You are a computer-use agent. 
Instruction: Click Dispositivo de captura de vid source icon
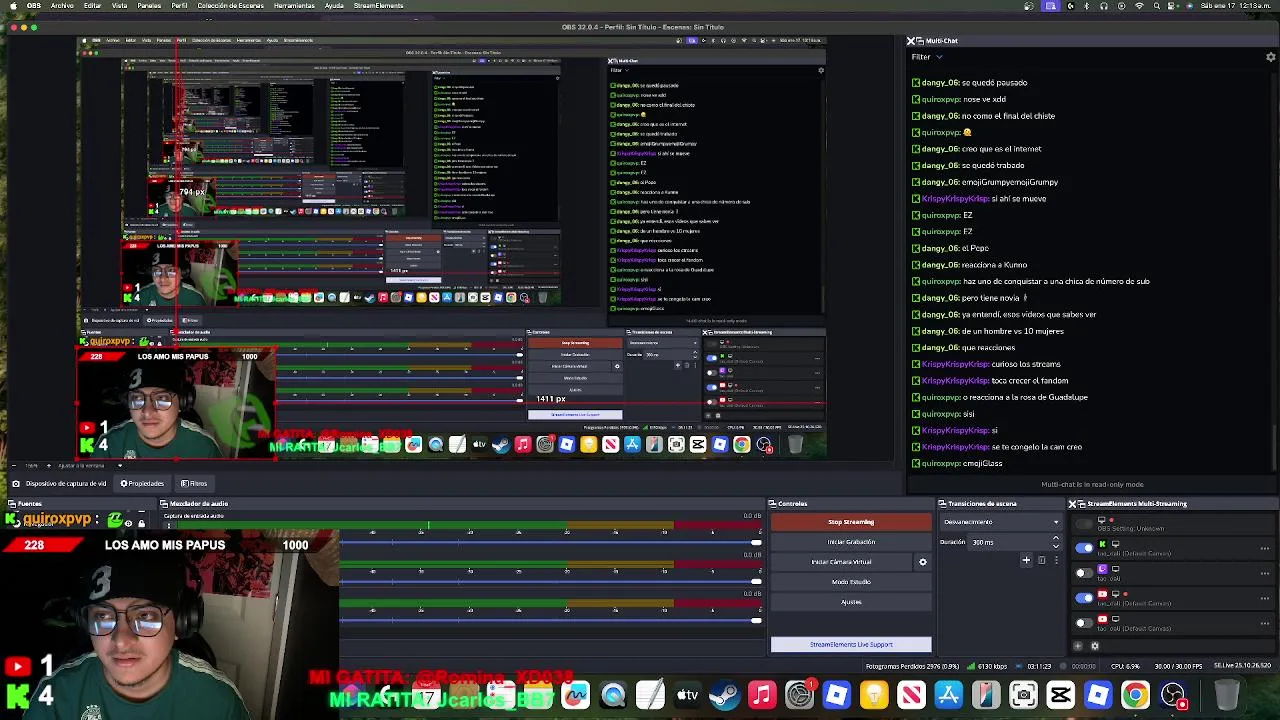coord(16,484)
